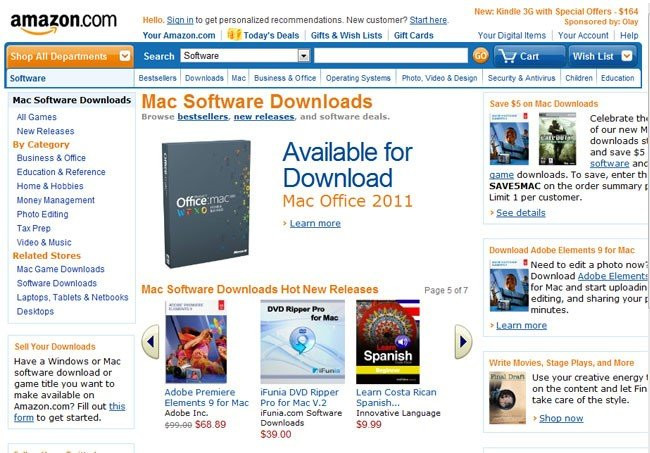Show next Hot New Releases page arrow
The height and width of the screenshot is (453, 650).
coord(463,342)
